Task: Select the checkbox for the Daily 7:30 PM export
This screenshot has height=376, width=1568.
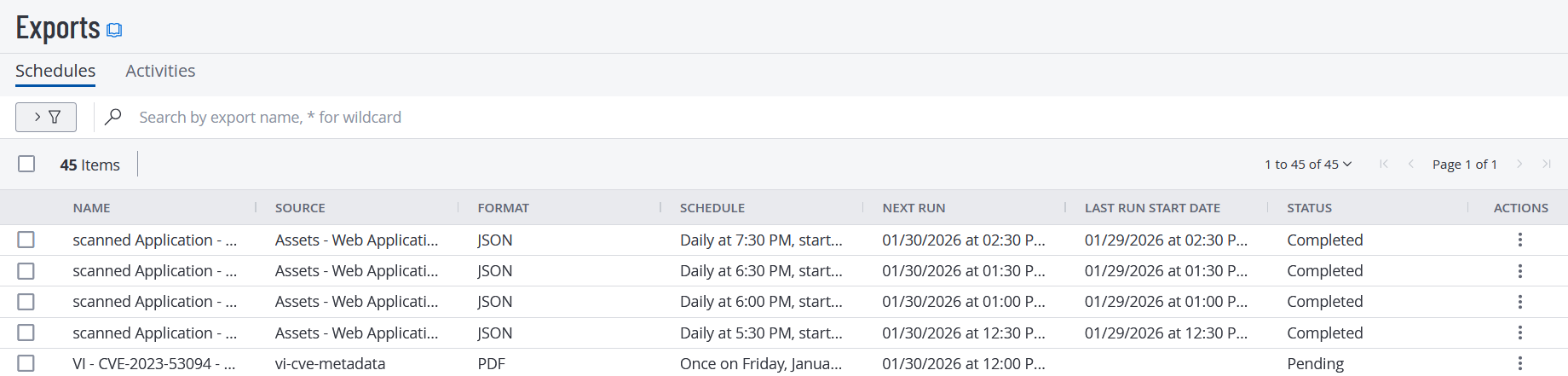Action: [x=26, y=240]
